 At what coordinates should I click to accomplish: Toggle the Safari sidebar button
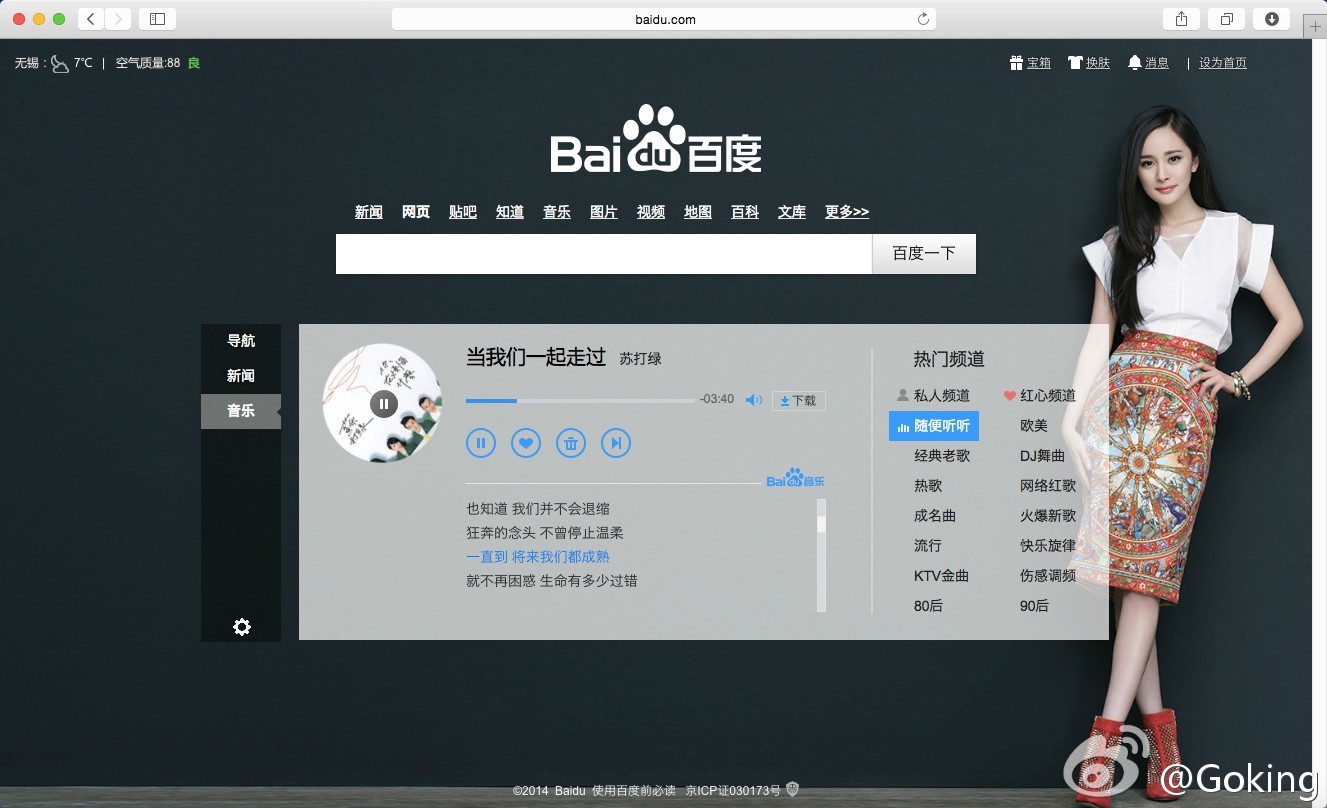pyautogui.click(x=157, y=18)
